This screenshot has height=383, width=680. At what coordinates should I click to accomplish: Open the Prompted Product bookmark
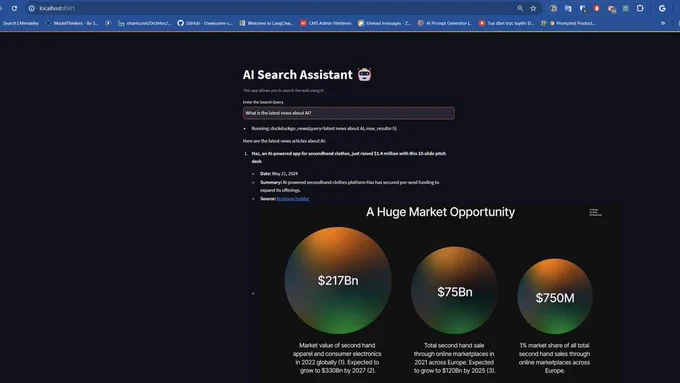[x=571, y=23]
